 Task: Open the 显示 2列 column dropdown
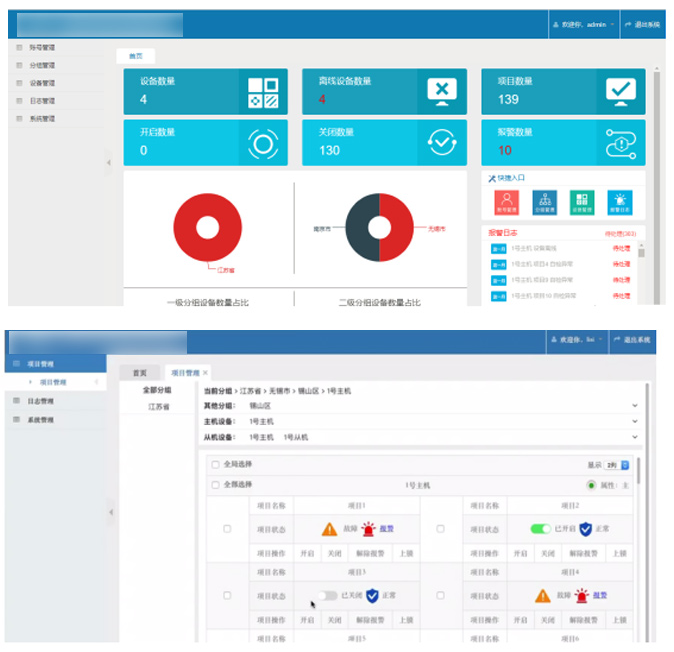[616, 465]
